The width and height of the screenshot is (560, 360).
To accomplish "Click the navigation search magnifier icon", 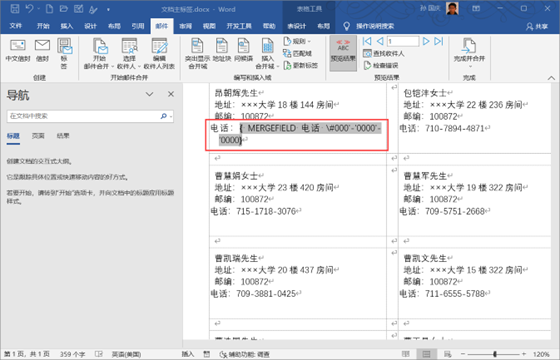I will click(164, 116).
